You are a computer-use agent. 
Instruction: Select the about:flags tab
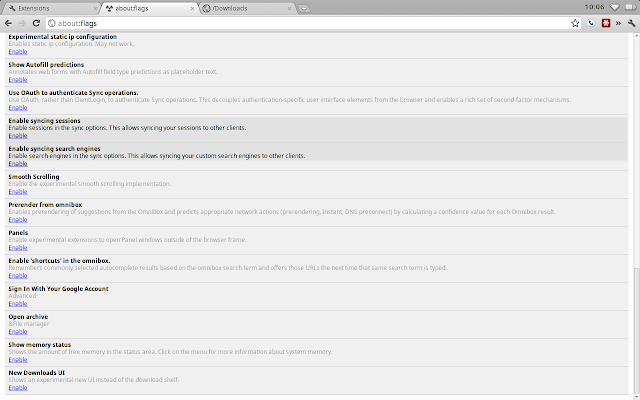tap(149, 8)
